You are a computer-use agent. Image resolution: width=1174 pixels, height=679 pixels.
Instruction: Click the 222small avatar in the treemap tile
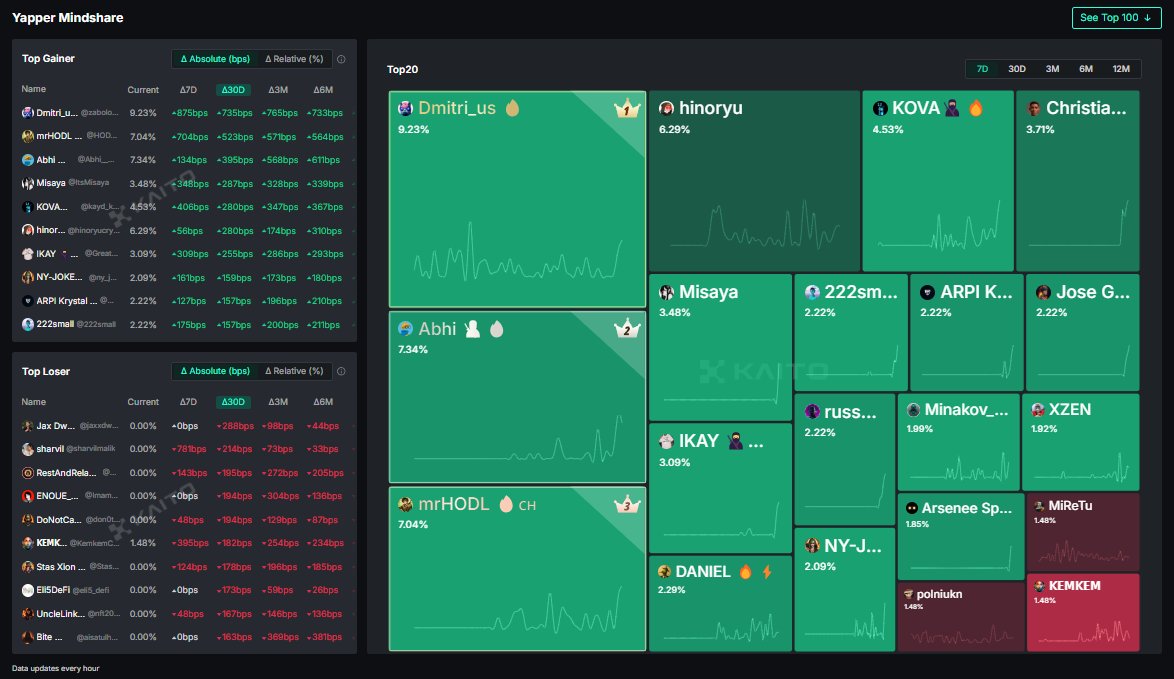[x=812, y=292]
